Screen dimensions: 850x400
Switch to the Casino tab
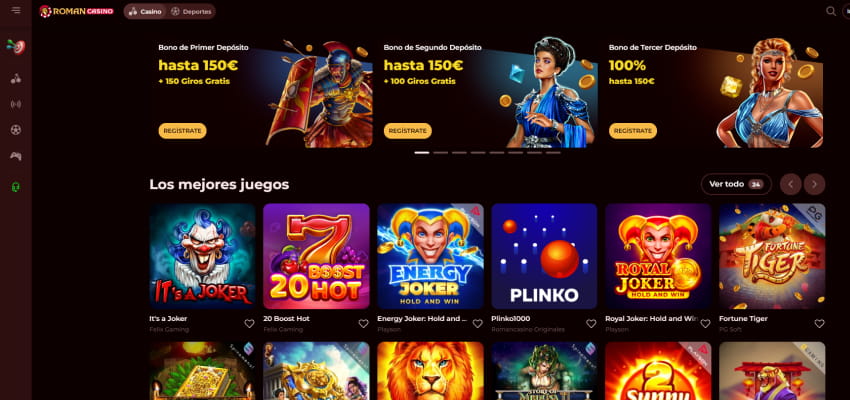(145, 11)
